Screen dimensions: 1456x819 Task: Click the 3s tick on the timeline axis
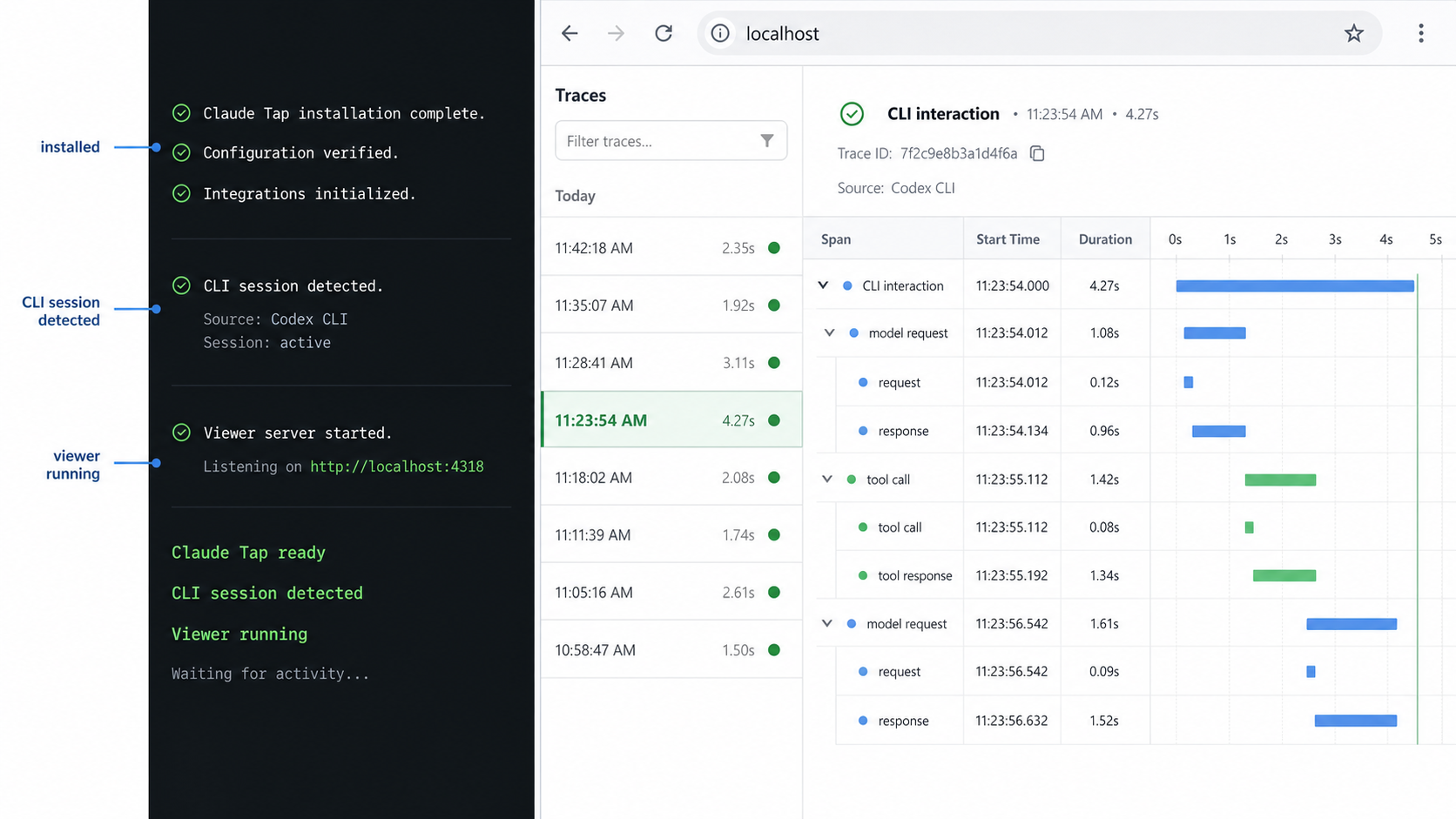click(1335, 239)
